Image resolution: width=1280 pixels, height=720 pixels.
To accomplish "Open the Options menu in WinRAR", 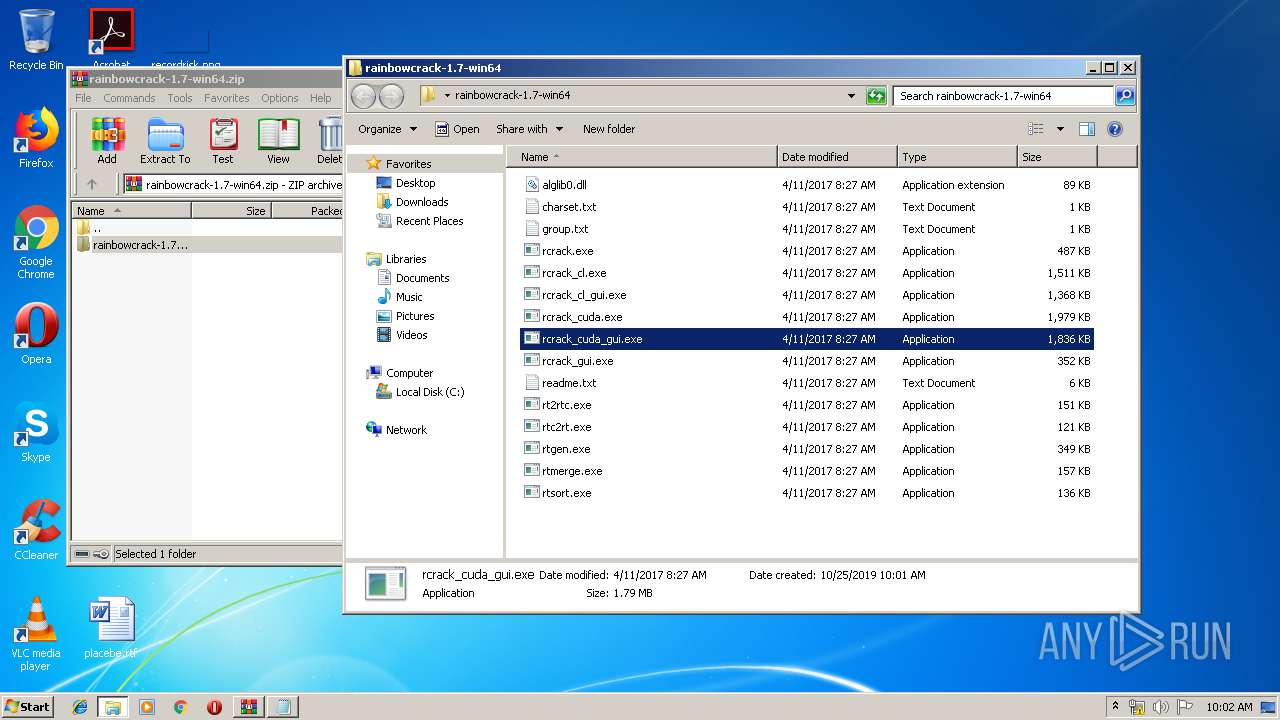I will click(280, 98).
